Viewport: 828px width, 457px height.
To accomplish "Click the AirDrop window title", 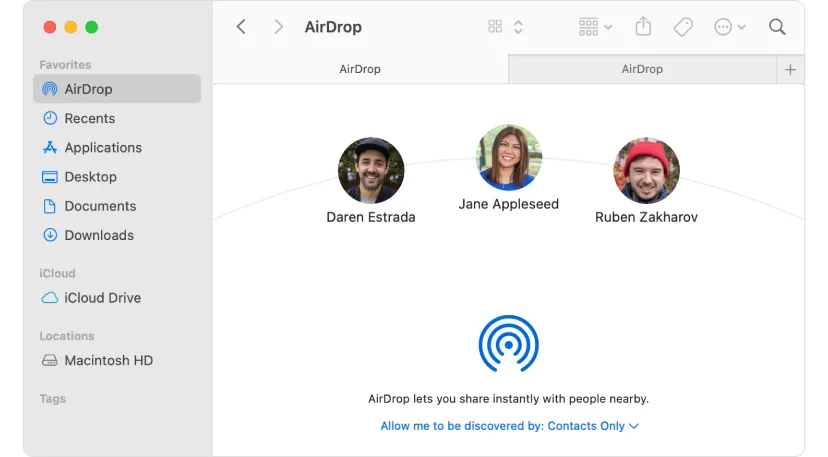I will pyautogui.click(x=333, y=27).
